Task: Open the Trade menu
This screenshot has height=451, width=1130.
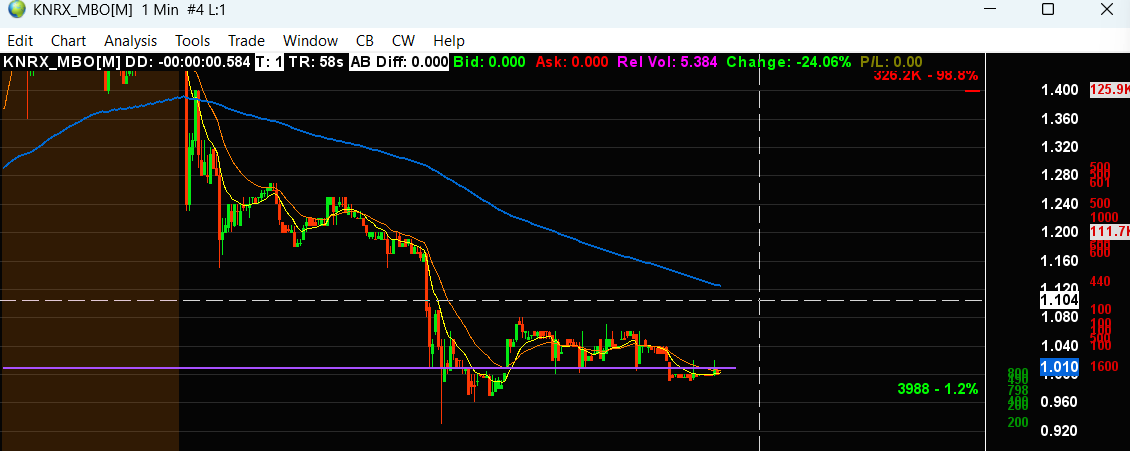Action: (x=246, y=40)
